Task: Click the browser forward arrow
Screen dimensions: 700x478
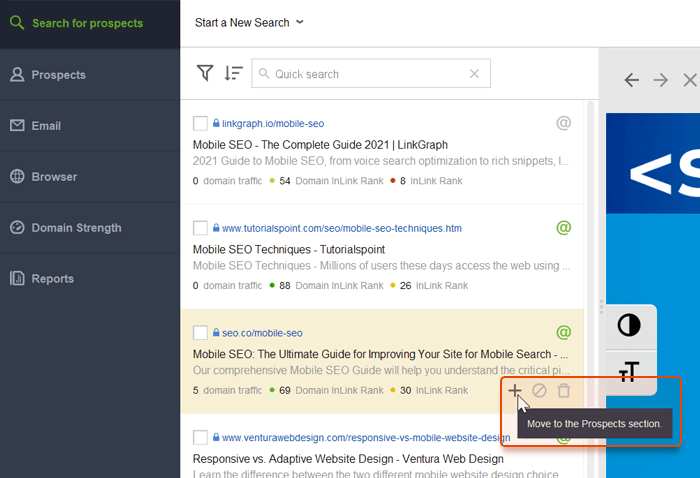Action: tap(660, 80)
